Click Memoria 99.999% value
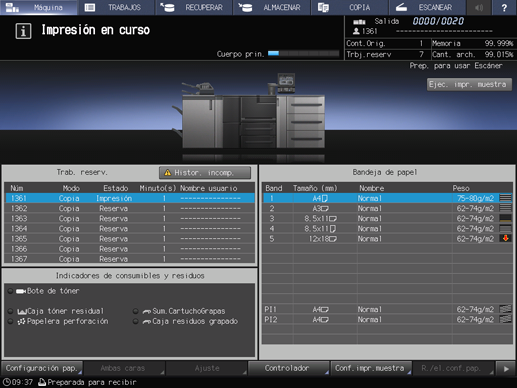517x388 pixels. click(x=499, y=43)
